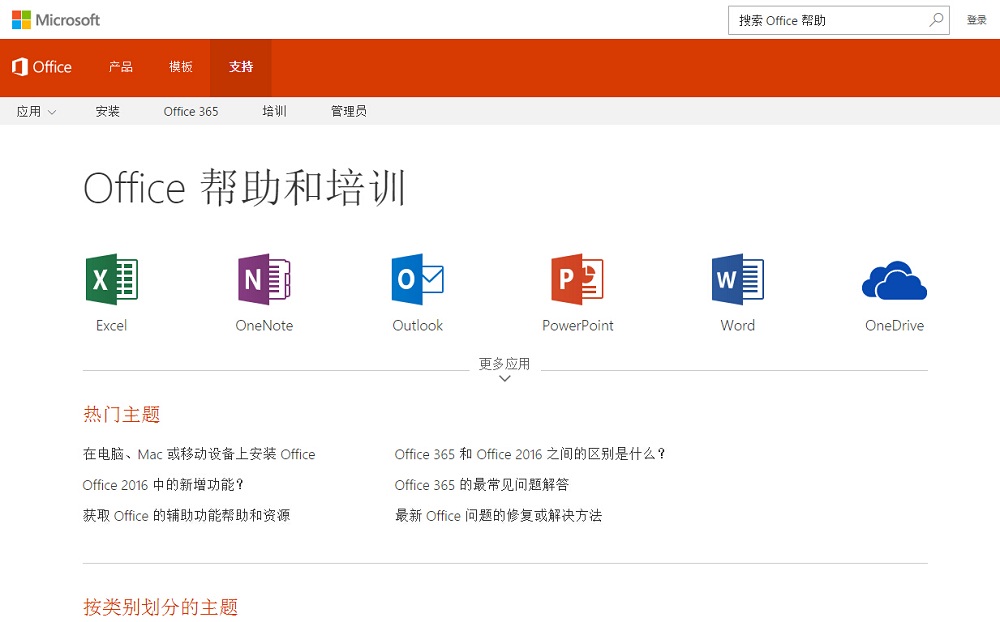Click 登录 to sign in
Image resolution: width=1000 pixels, height=622 pixels.
coord(976,20)
